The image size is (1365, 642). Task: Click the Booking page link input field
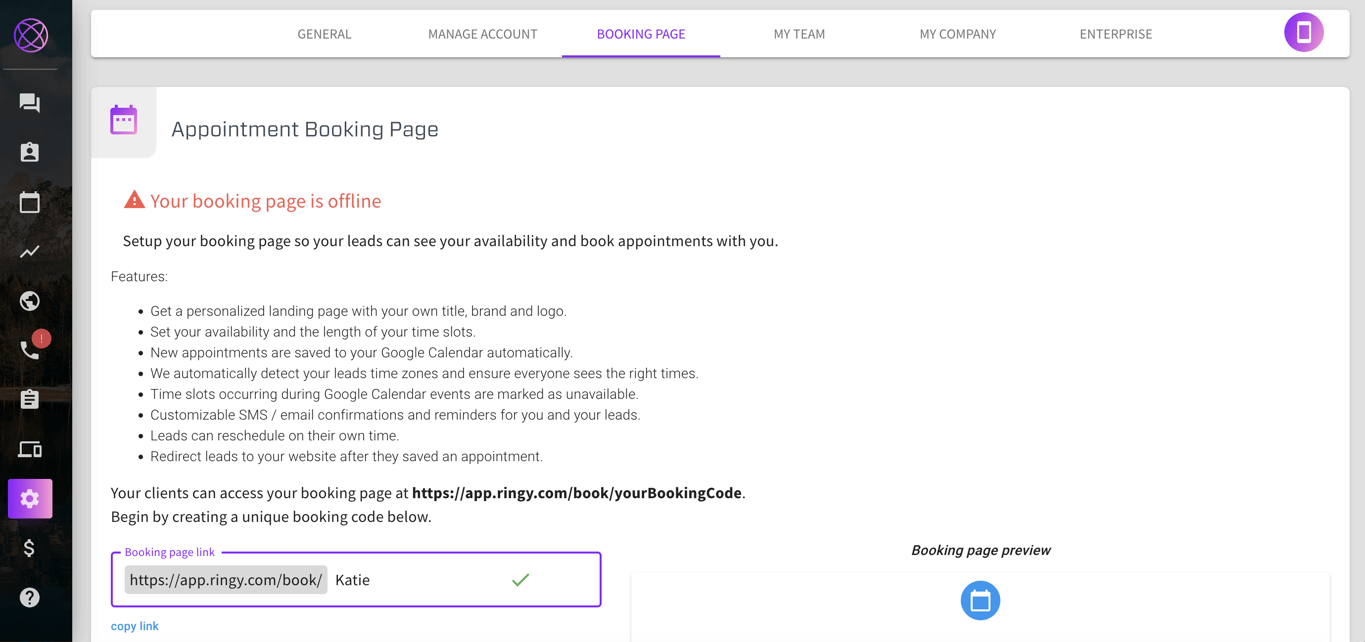click(420, 579)
